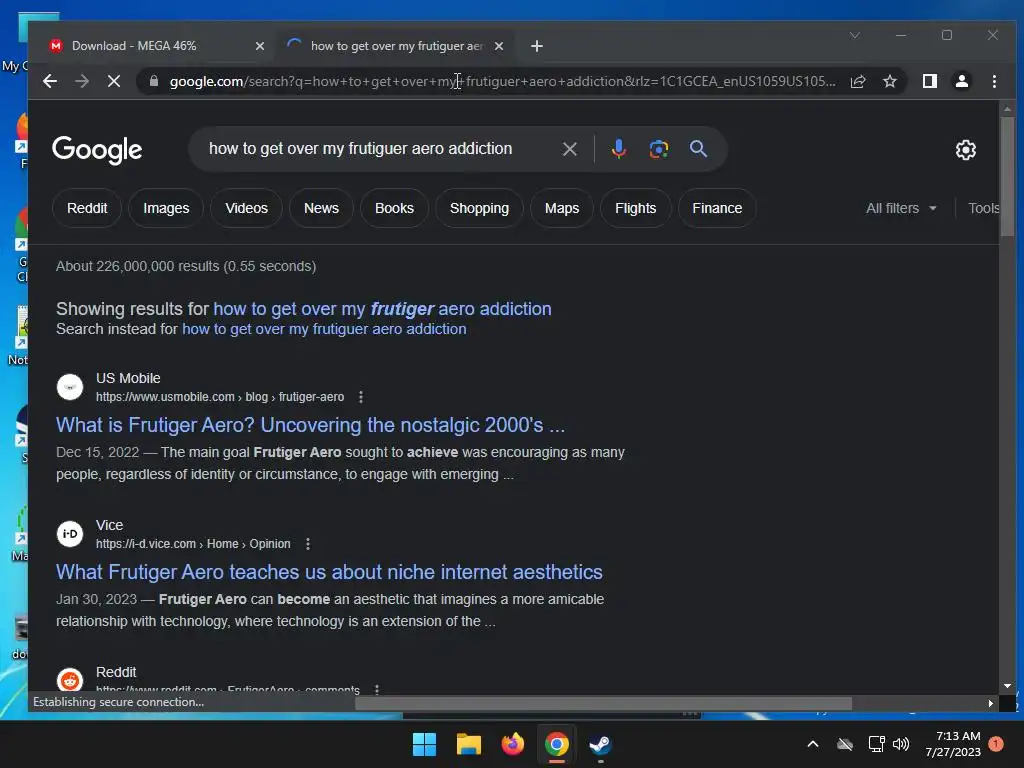
Task: Switch to Maps results
Action: click(x=562, y=208)
